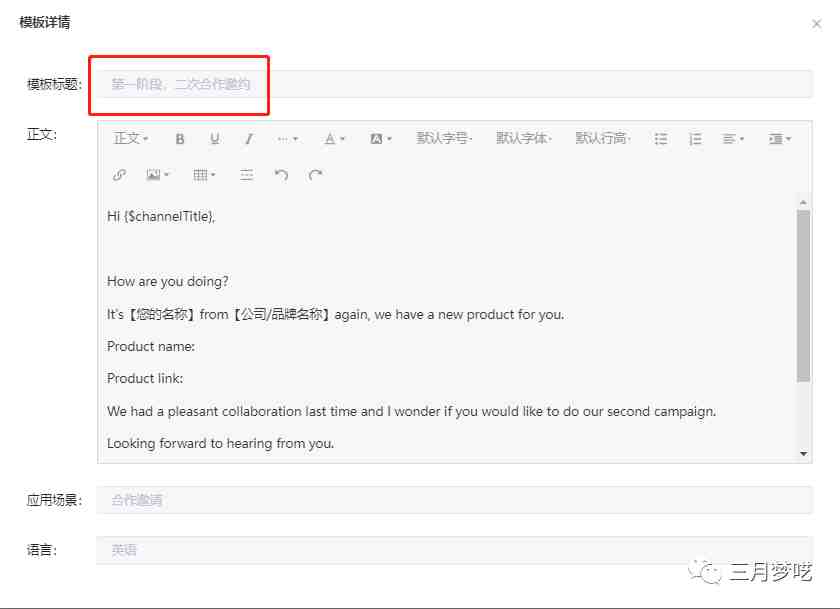
Task: Undo the last edit
Action: (x=281, y=175)
